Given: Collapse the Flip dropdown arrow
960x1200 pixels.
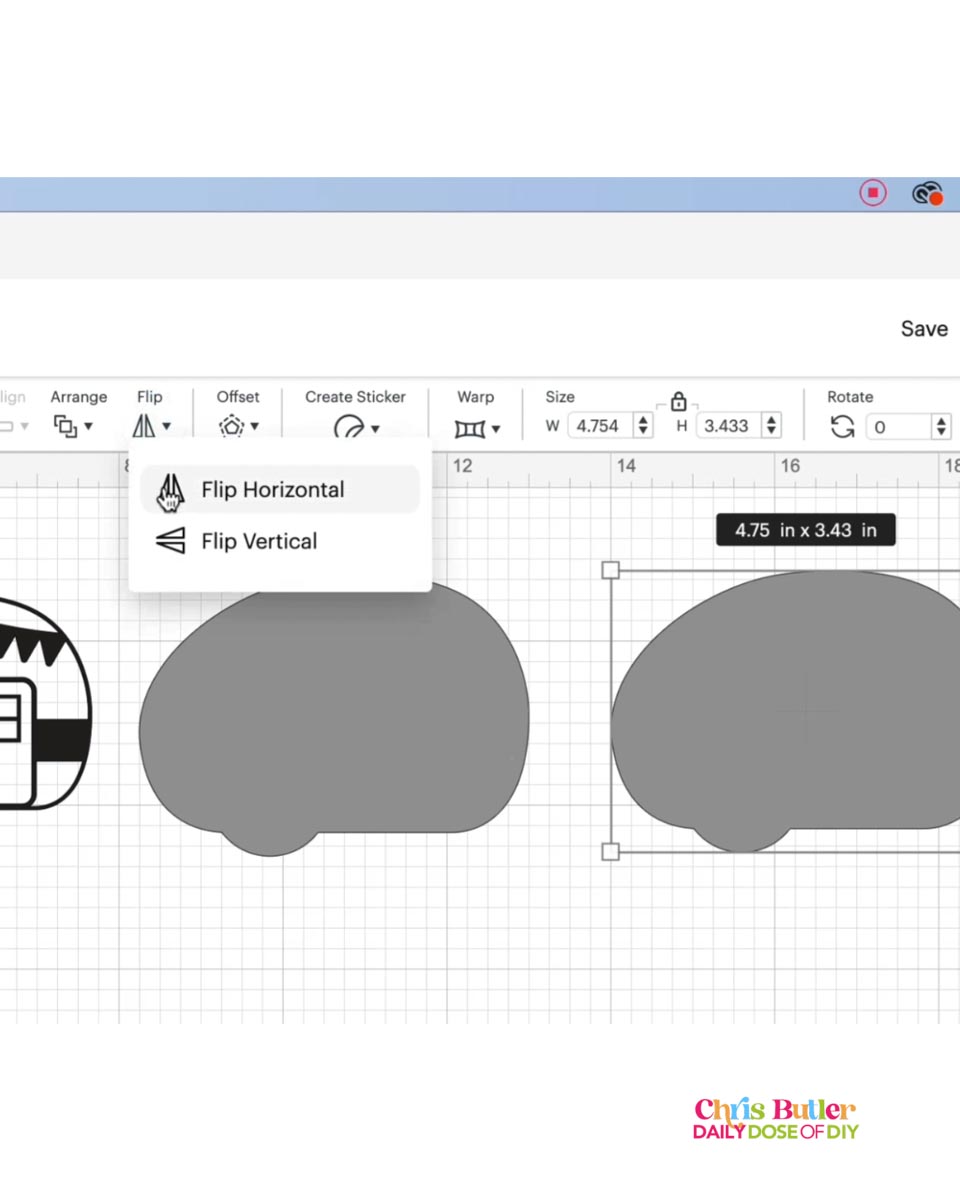Looking at the screenshot, I should (166, 427).
